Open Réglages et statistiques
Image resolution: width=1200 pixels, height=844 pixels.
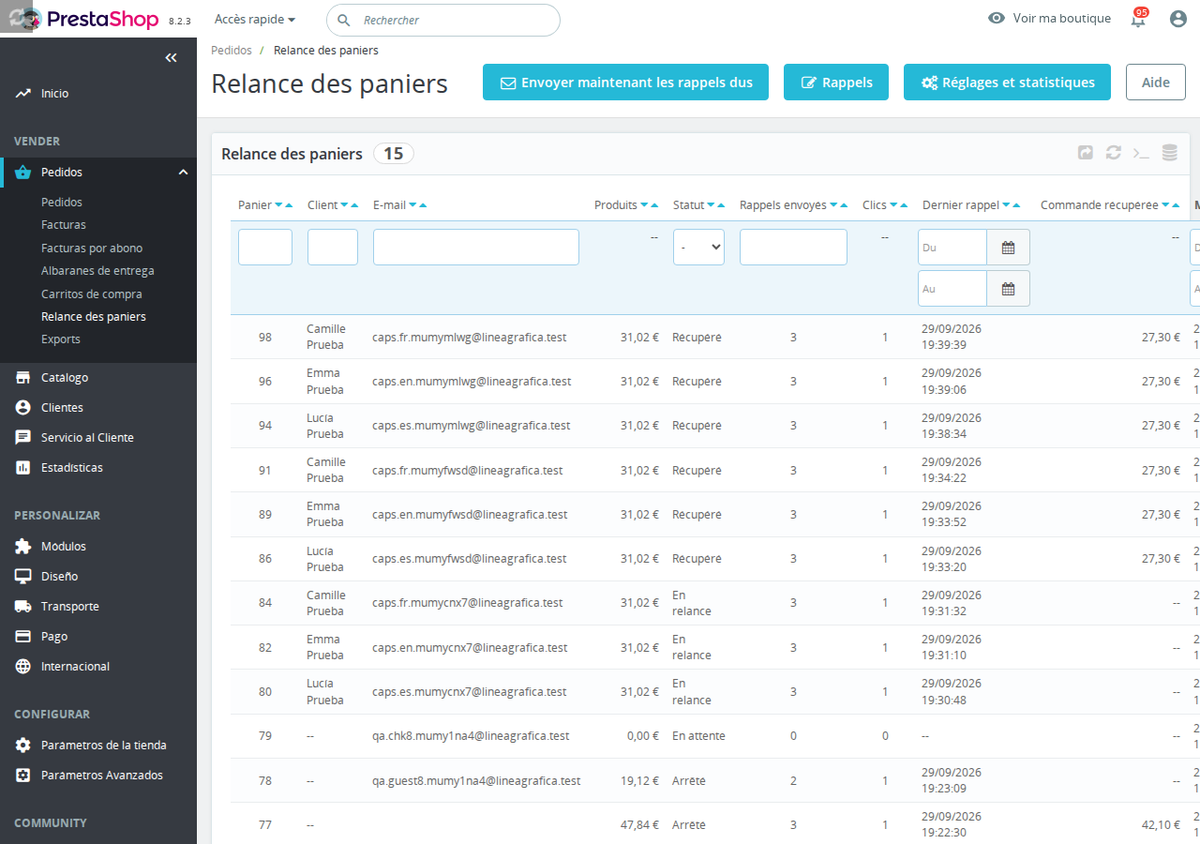1007,82
